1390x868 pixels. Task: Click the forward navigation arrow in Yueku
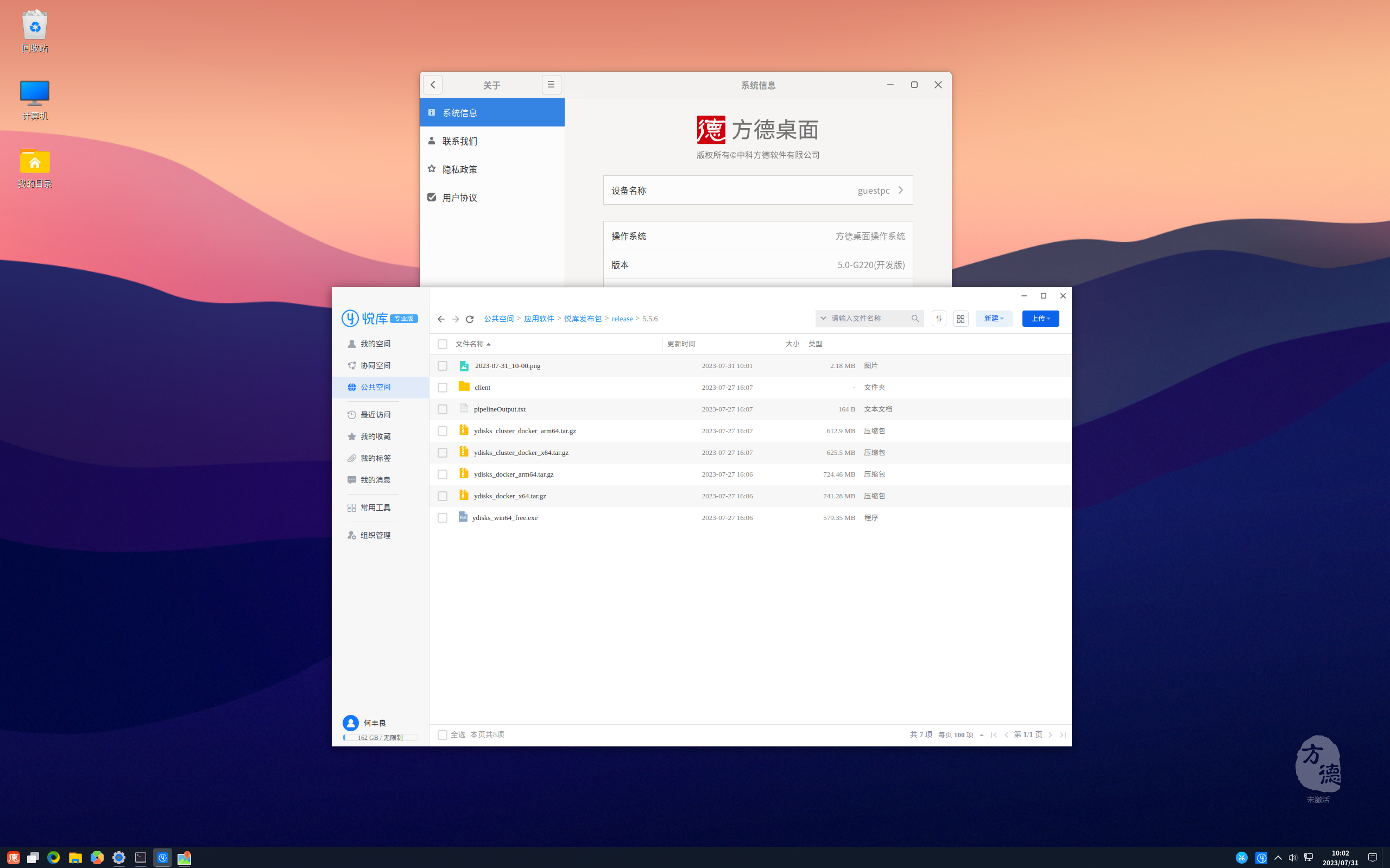tap(456, 319)
